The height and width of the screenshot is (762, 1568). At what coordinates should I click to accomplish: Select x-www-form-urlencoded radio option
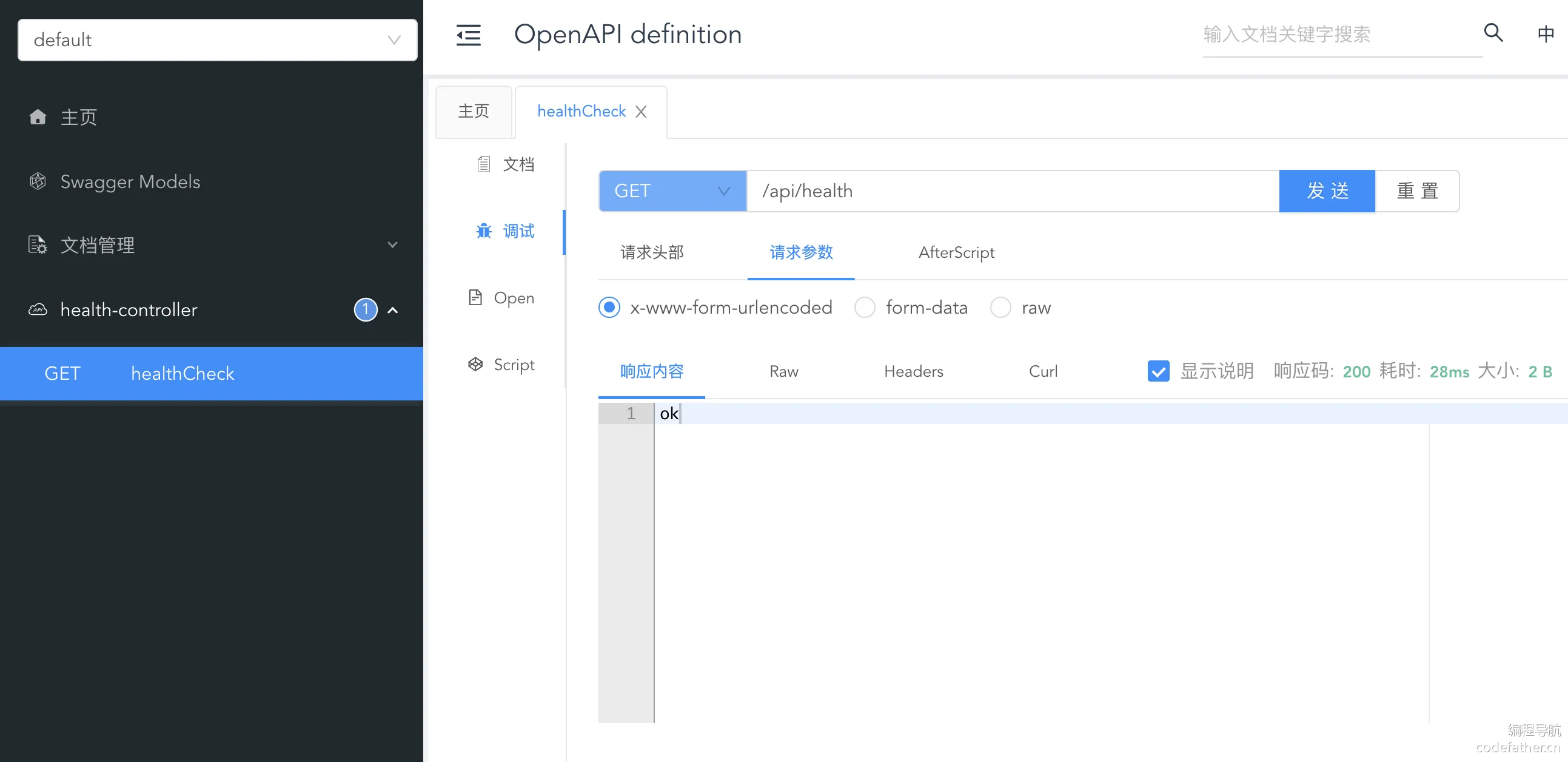[x=609, y=307]
